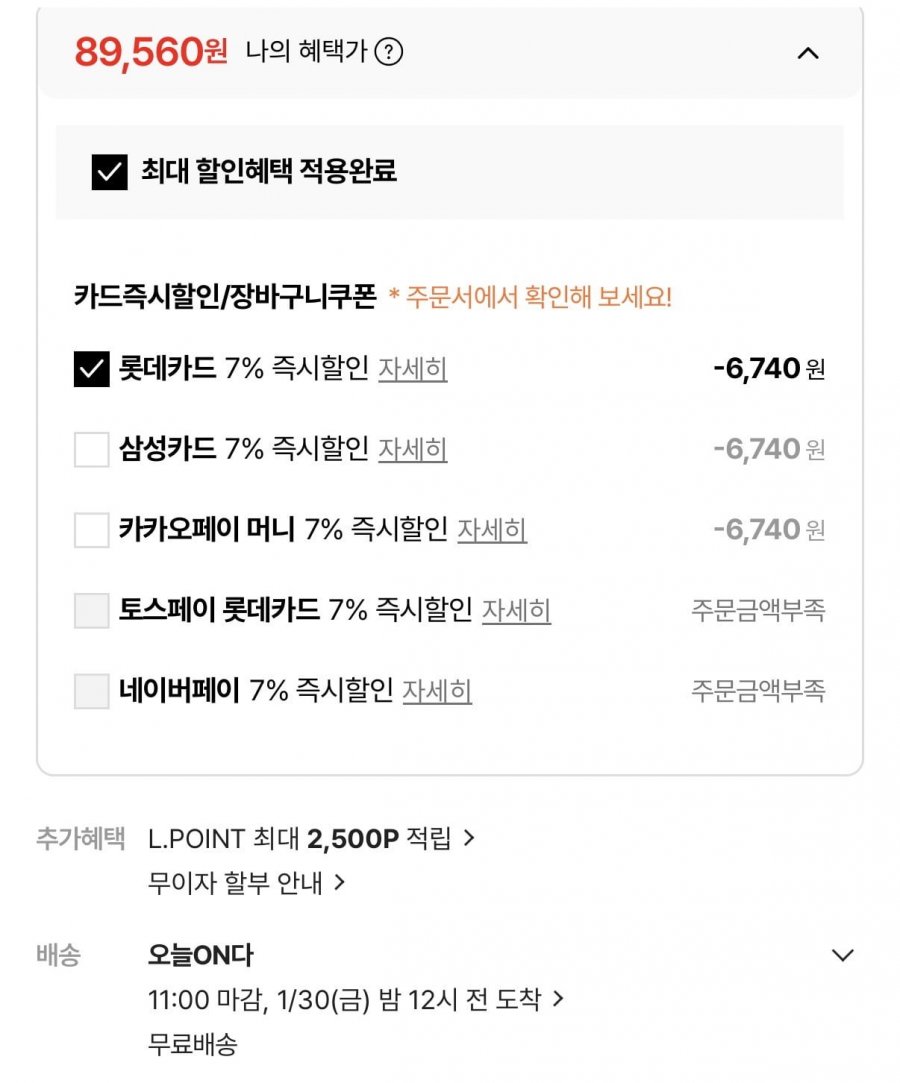This screenshot has height=1083, width=900.
Task: Click the disabled 네이버페이 checkbox
Action: click(x=92, y=691)
